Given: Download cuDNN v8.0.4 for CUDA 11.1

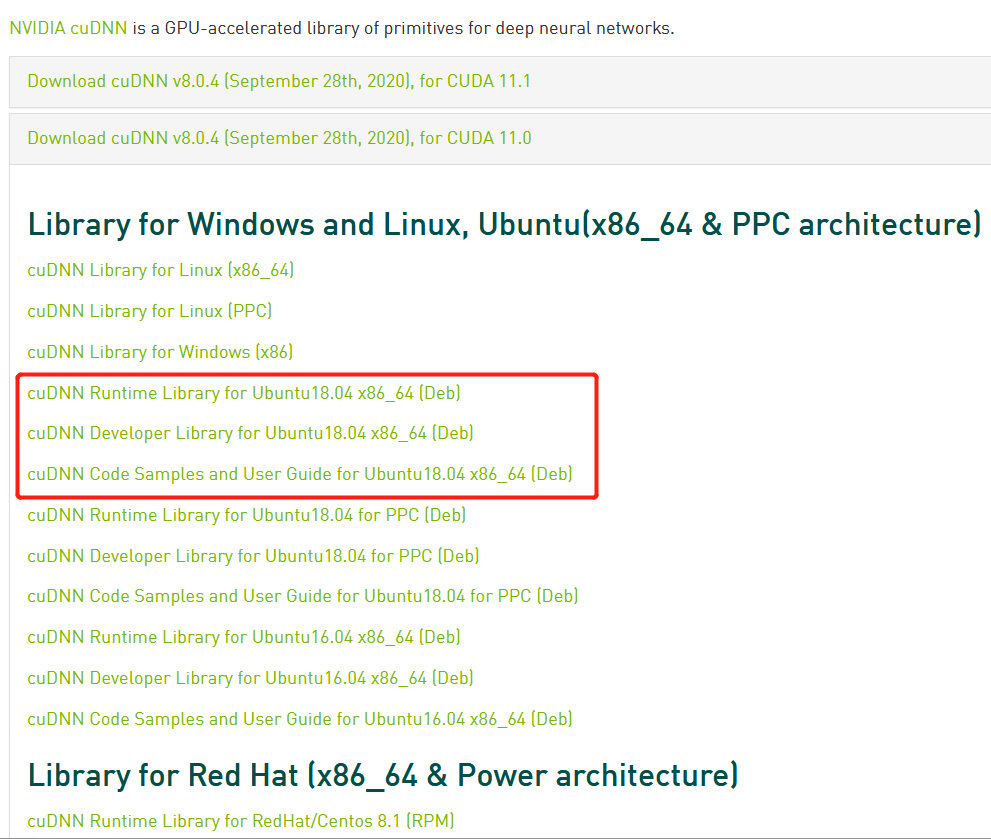Looking at the screenshot, I should point(281,81).
